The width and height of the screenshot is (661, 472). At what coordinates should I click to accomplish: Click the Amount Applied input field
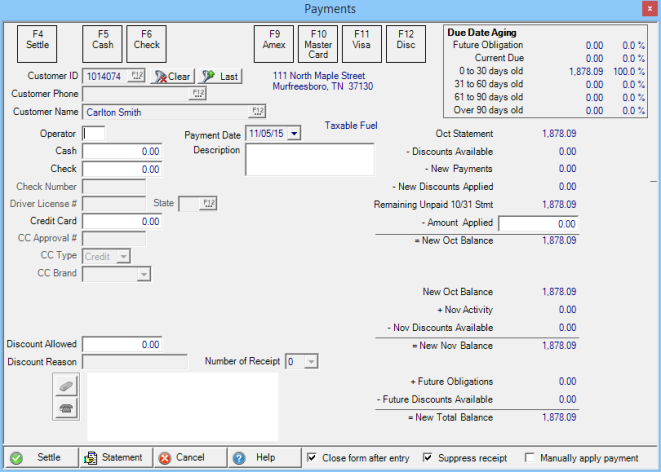click(x=536, y=223)
